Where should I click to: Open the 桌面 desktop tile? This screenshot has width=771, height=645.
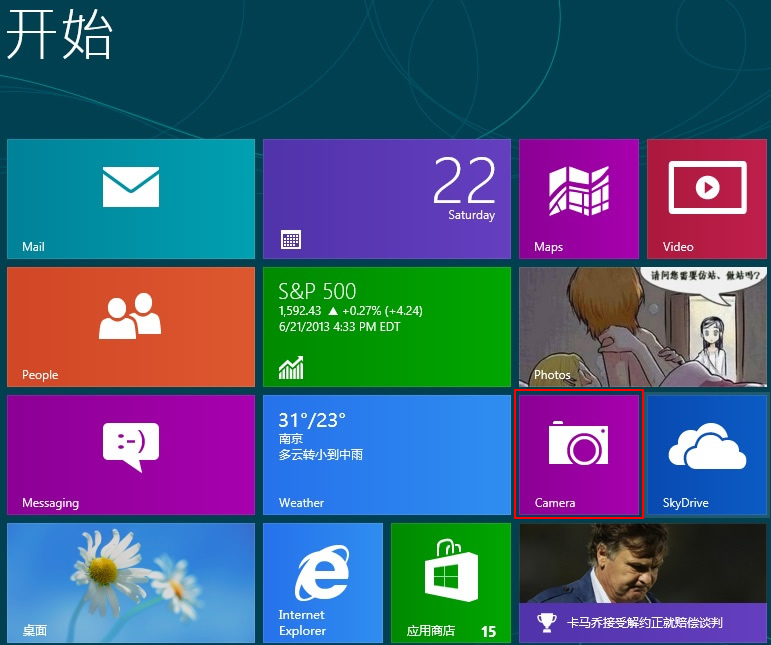click(131, 583)
